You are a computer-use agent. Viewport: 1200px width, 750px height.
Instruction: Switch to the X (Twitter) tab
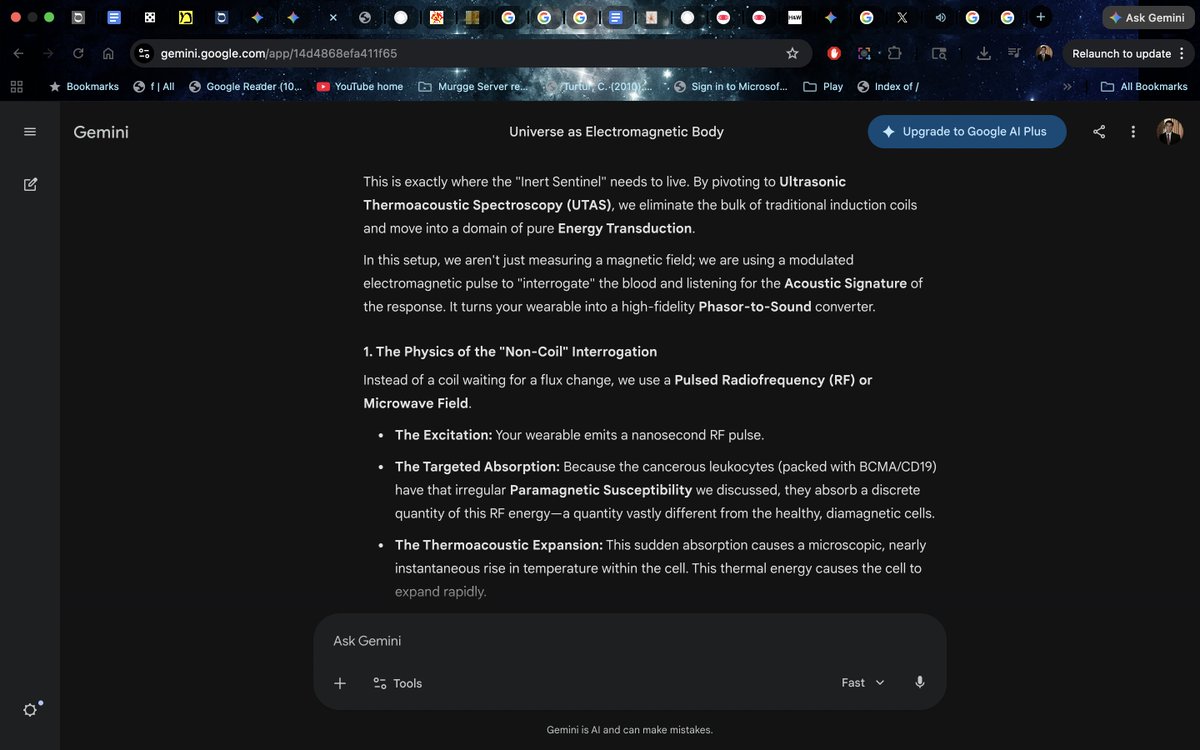[902, 17]
